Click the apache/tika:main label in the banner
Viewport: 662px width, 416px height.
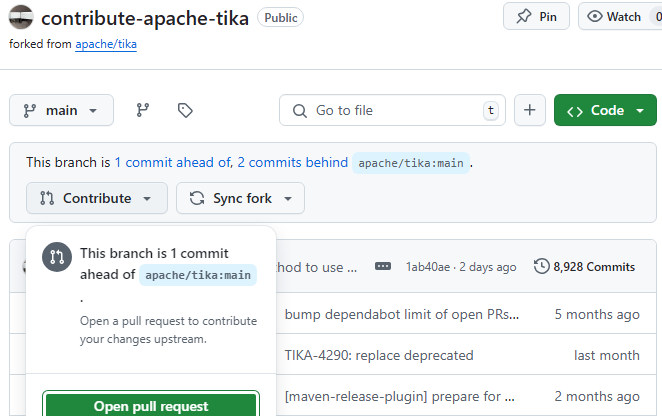tap(411, 163)
